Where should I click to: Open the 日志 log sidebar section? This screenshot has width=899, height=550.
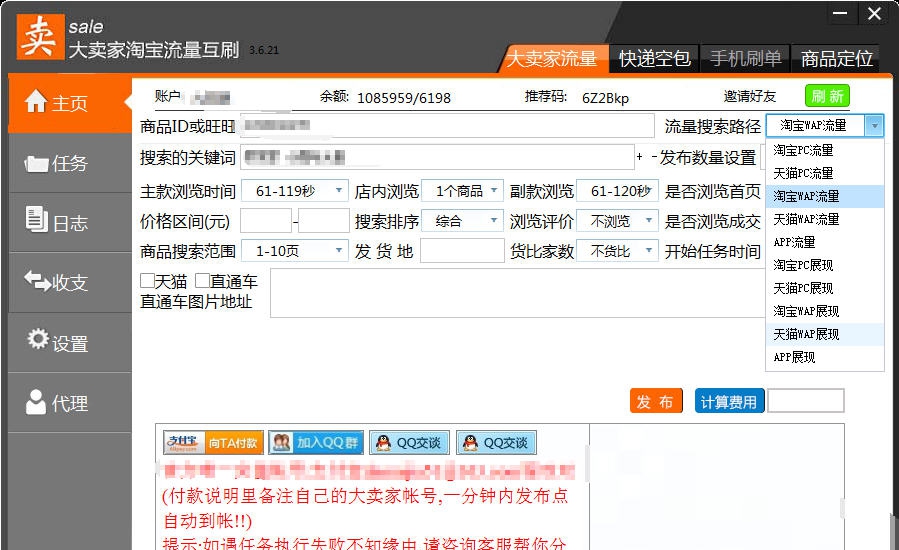70,223
